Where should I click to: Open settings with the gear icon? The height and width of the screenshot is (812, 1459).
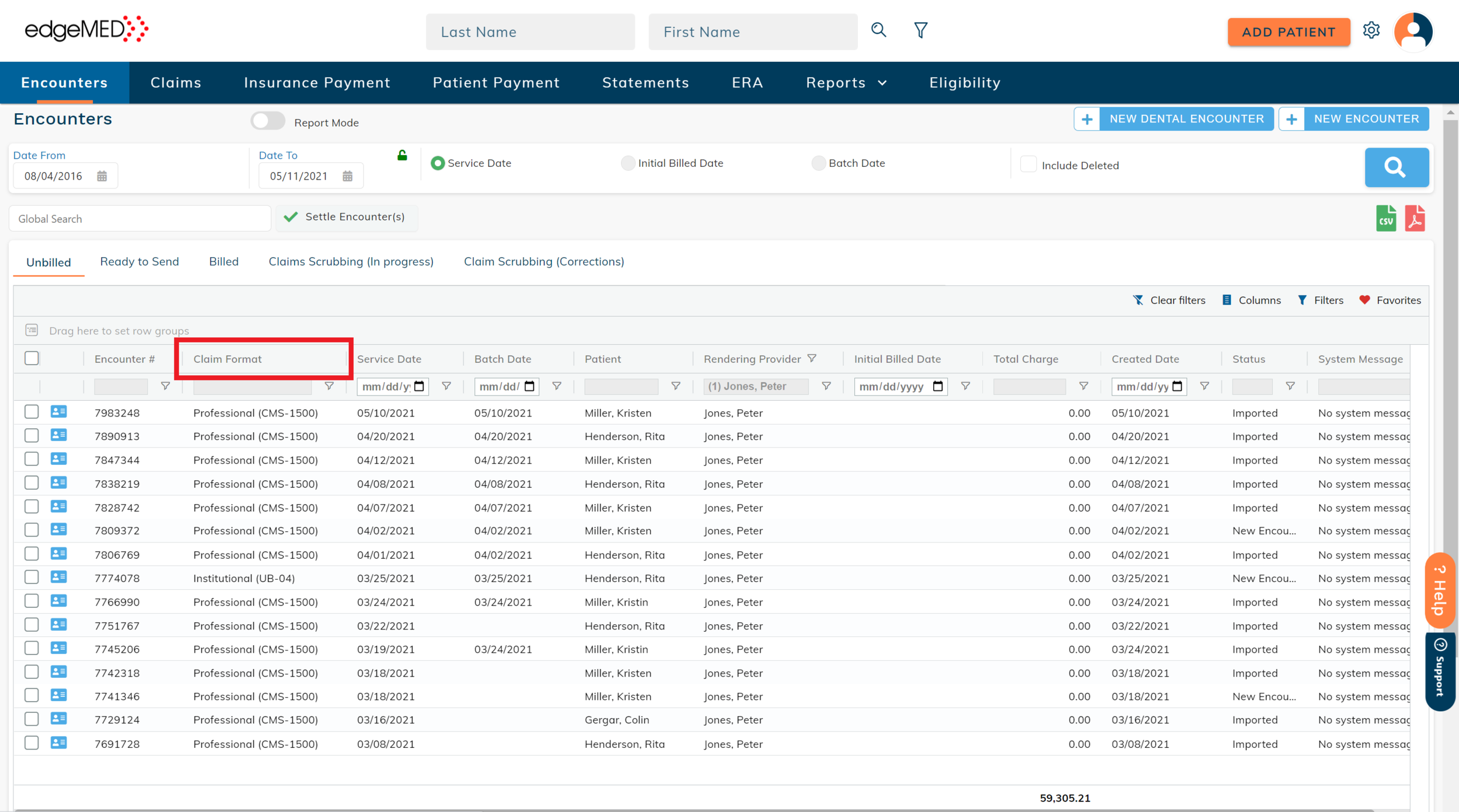point(1371,30)
